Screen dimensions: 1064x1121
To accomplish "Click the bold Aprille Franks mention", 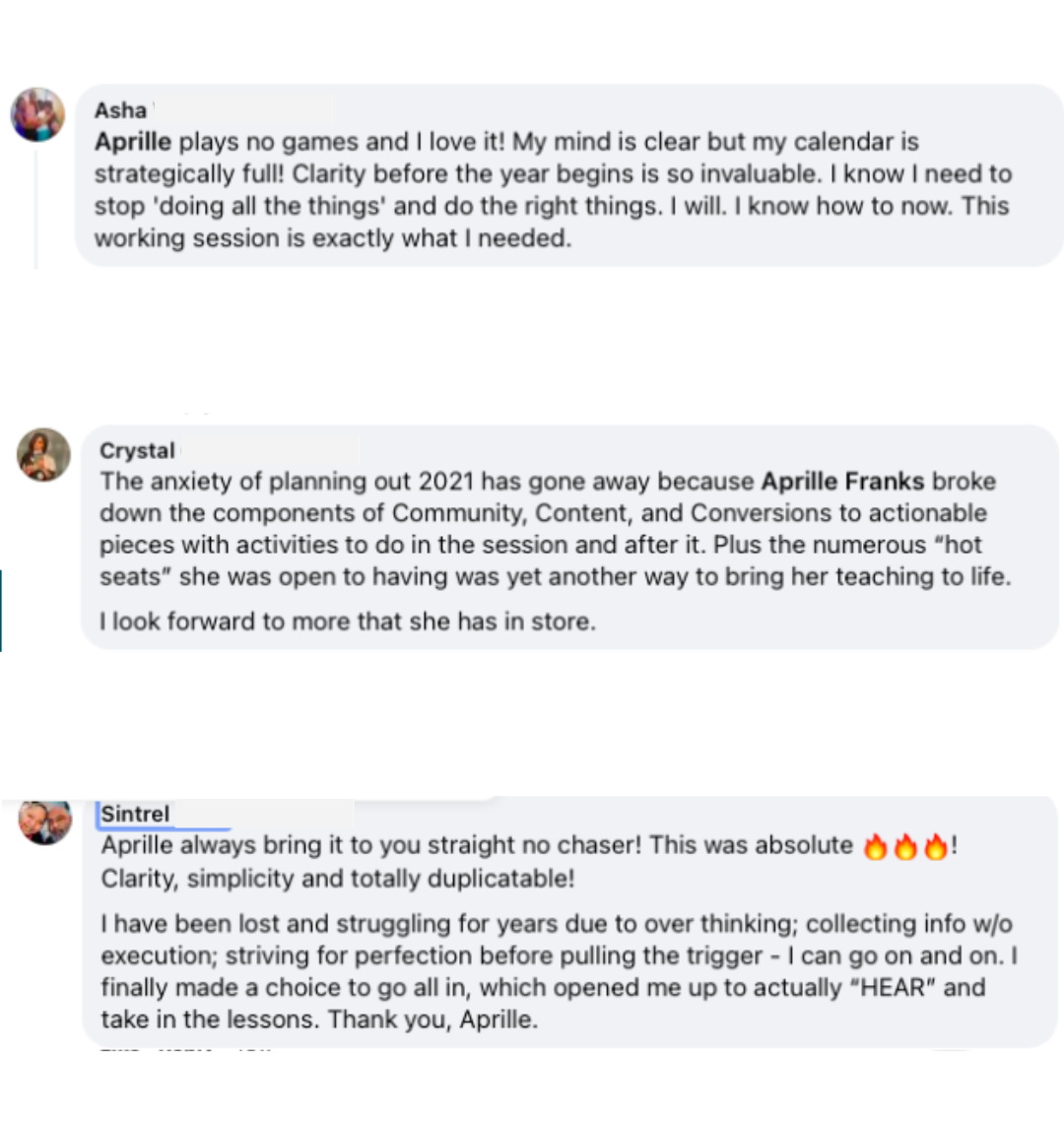I will pyautogui.click(x=842, y=482).
